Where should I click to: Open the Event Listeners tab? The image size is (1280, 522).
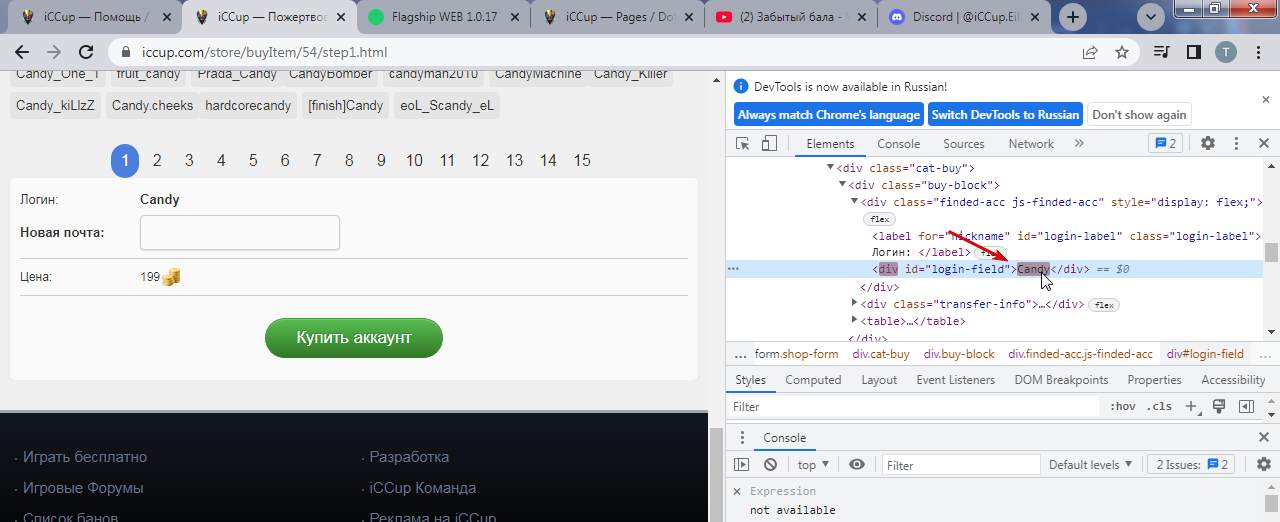coord(955,380)
